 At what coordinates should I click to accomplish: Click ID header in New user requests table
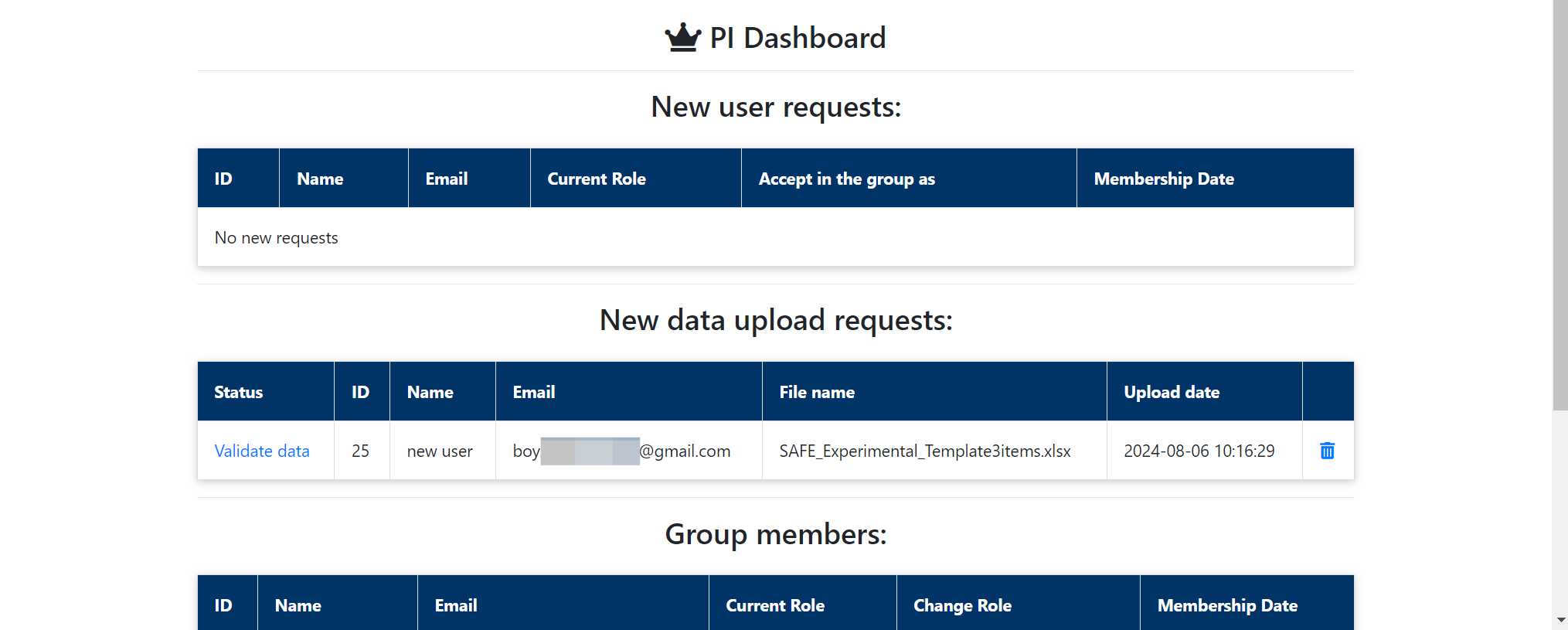(239, 179)
